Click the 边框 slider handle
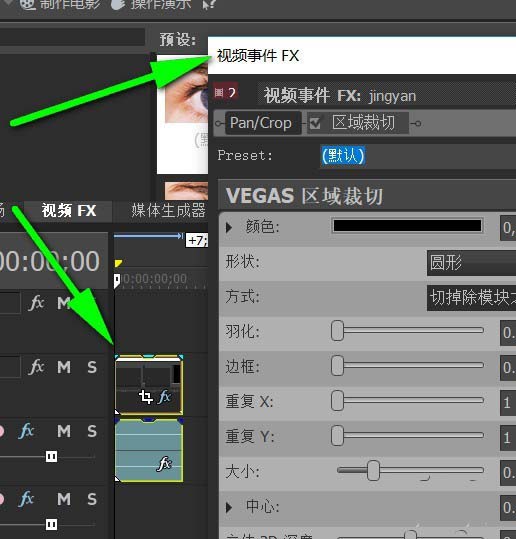This screenshot has width=516, height=539. [337, 365]
